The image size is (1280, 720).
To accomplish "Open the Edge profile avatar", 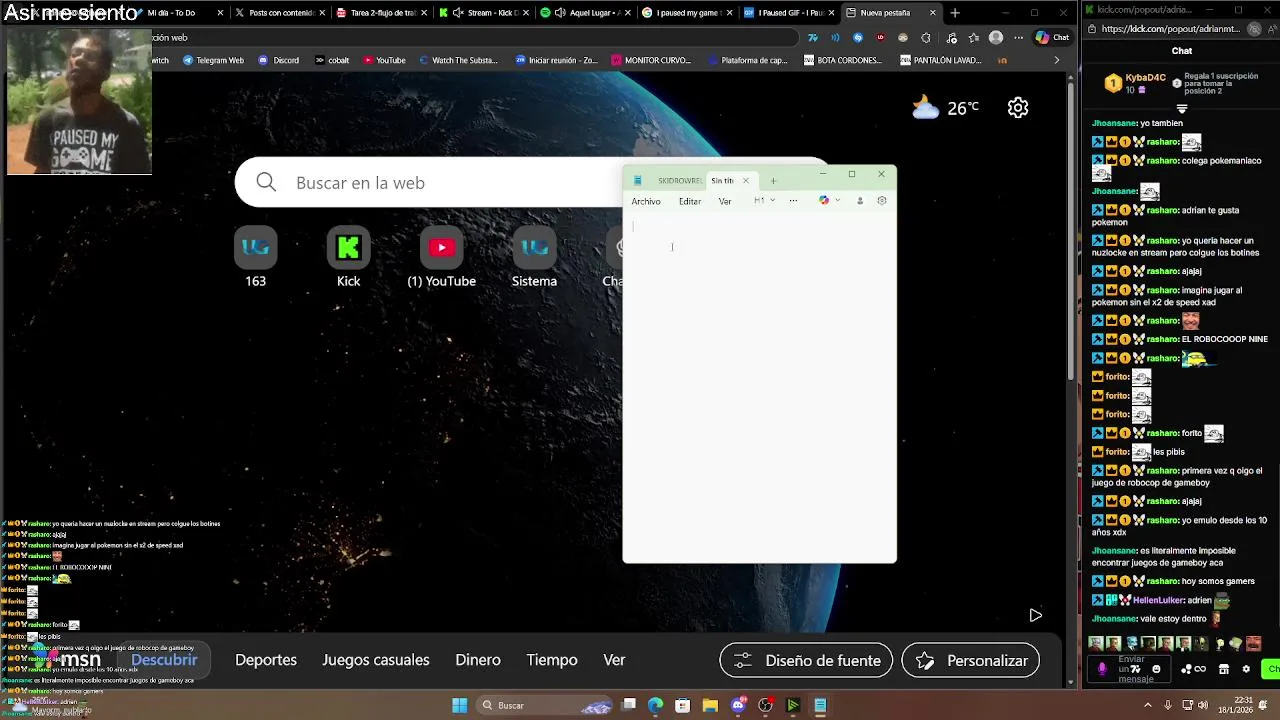I will [995, 37].
